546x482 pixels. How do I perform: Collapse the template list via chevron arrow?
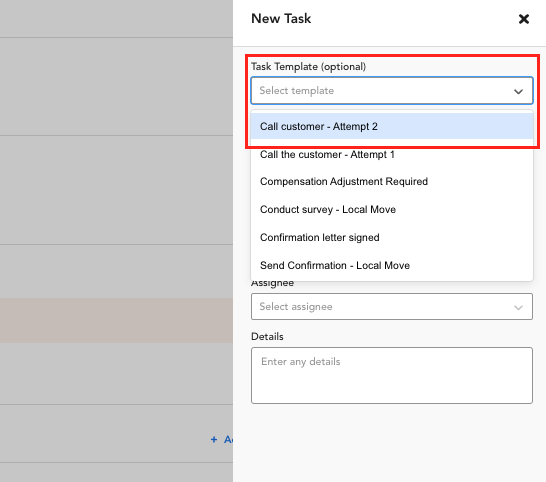click(x=518, y=91)
